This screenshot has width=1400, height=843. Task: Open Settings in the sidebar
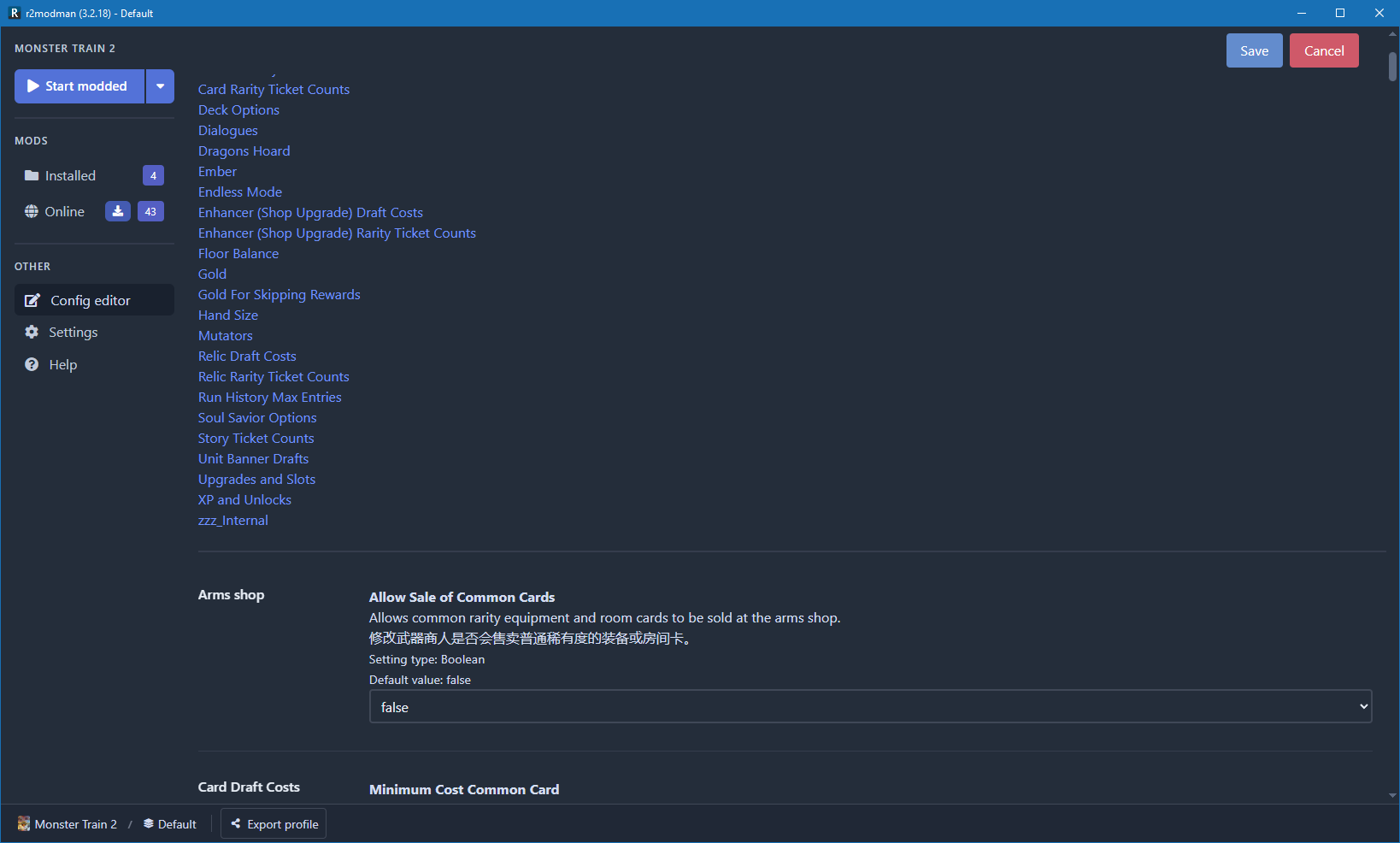coord(94,332)
